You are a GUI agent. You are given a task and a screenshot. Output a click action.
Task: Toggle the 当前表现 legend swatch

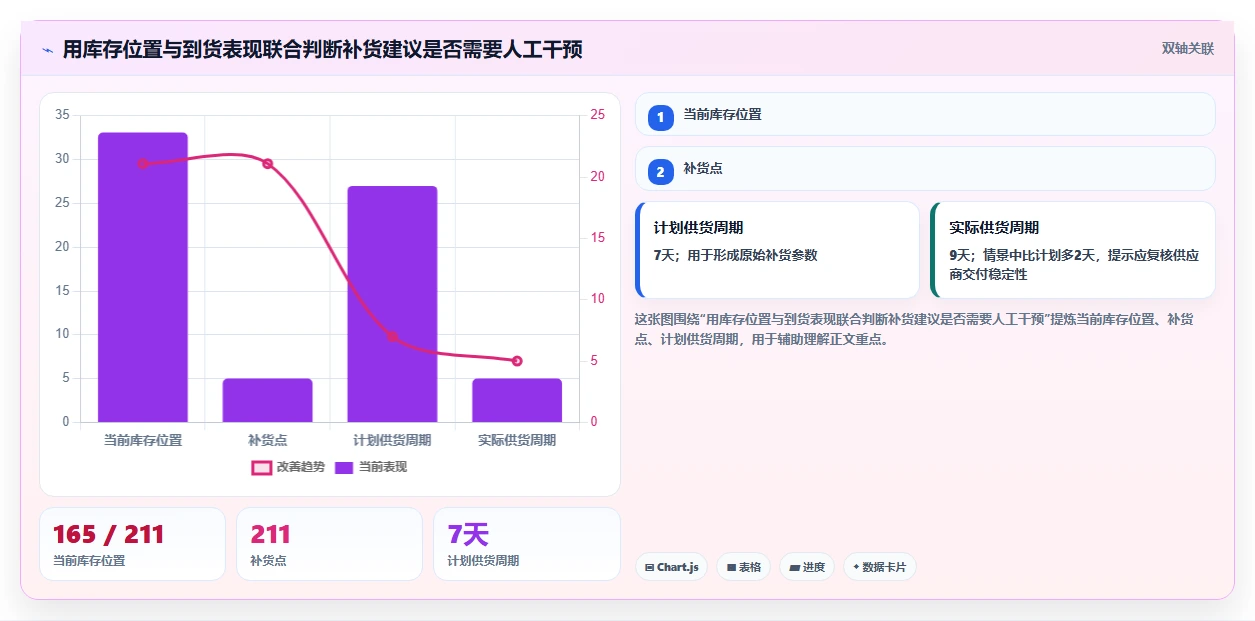(x=344, y=467)
